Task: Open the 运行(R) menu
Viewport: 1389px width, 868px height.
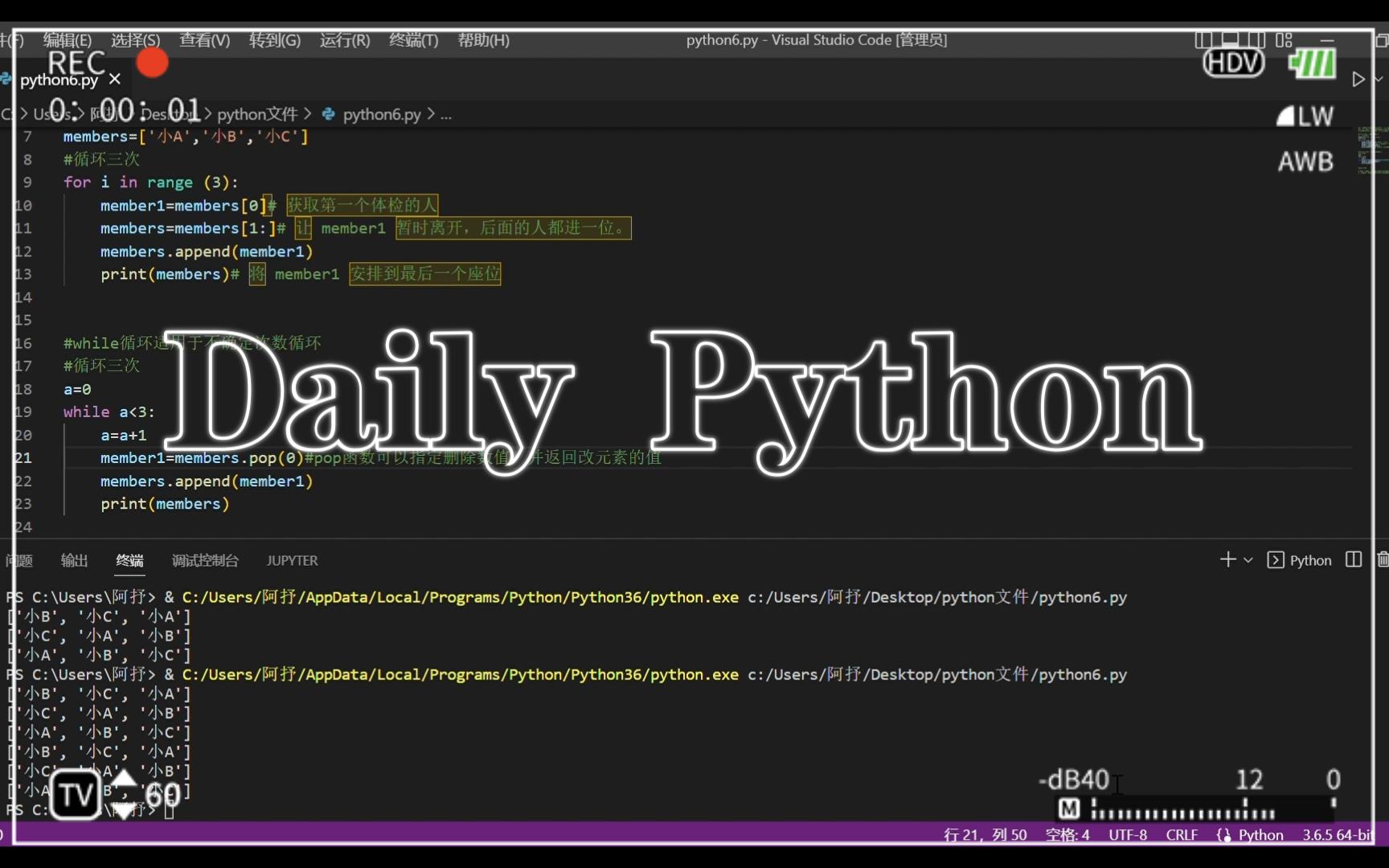Action: [345, 40]
